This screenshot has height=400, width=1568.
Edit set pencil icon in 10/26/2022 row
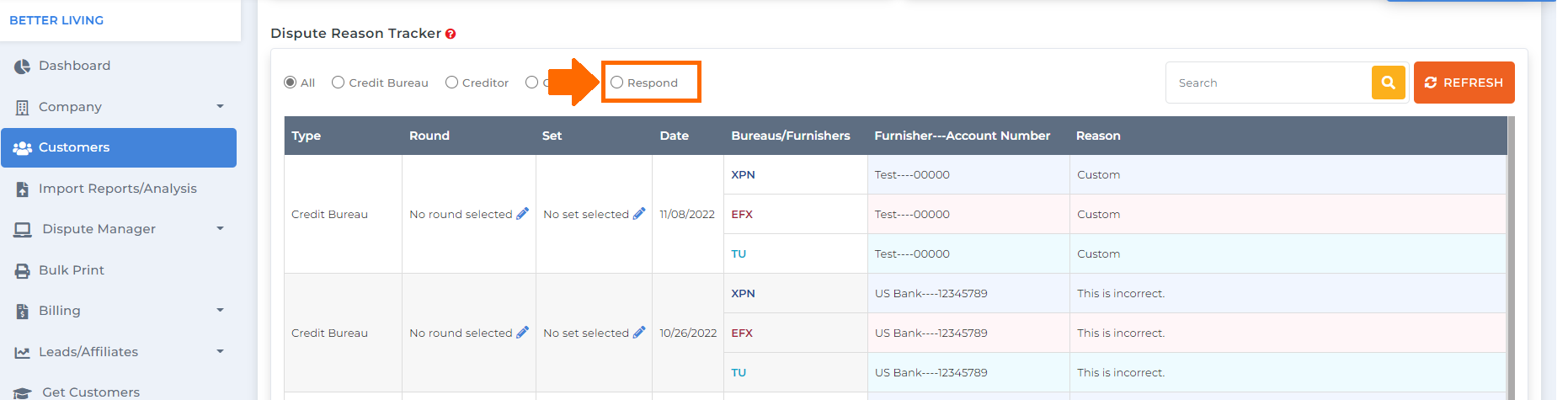pyautogui.click(x=639, y=333)
